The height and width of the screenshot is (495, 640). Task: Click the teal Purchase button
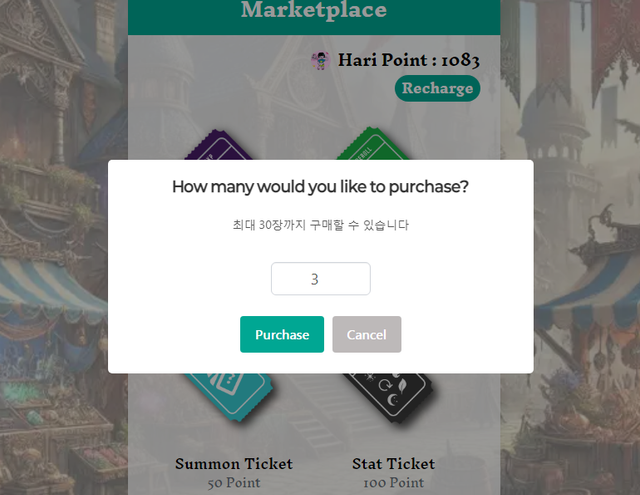[x=282, y=335]
